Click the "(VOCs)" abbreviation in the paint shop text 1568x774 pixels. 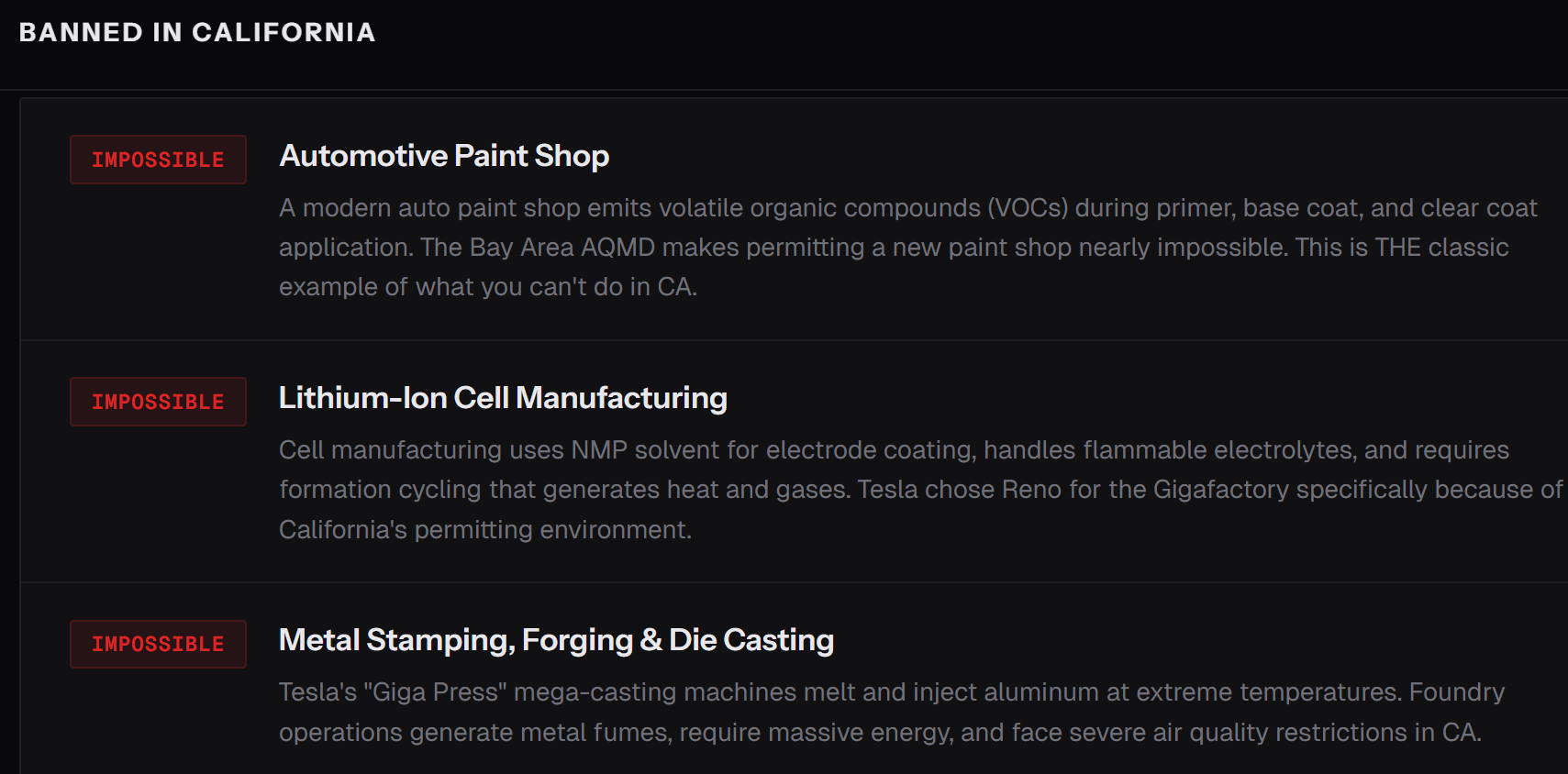pyautogui.click(x=1028, y=208)
